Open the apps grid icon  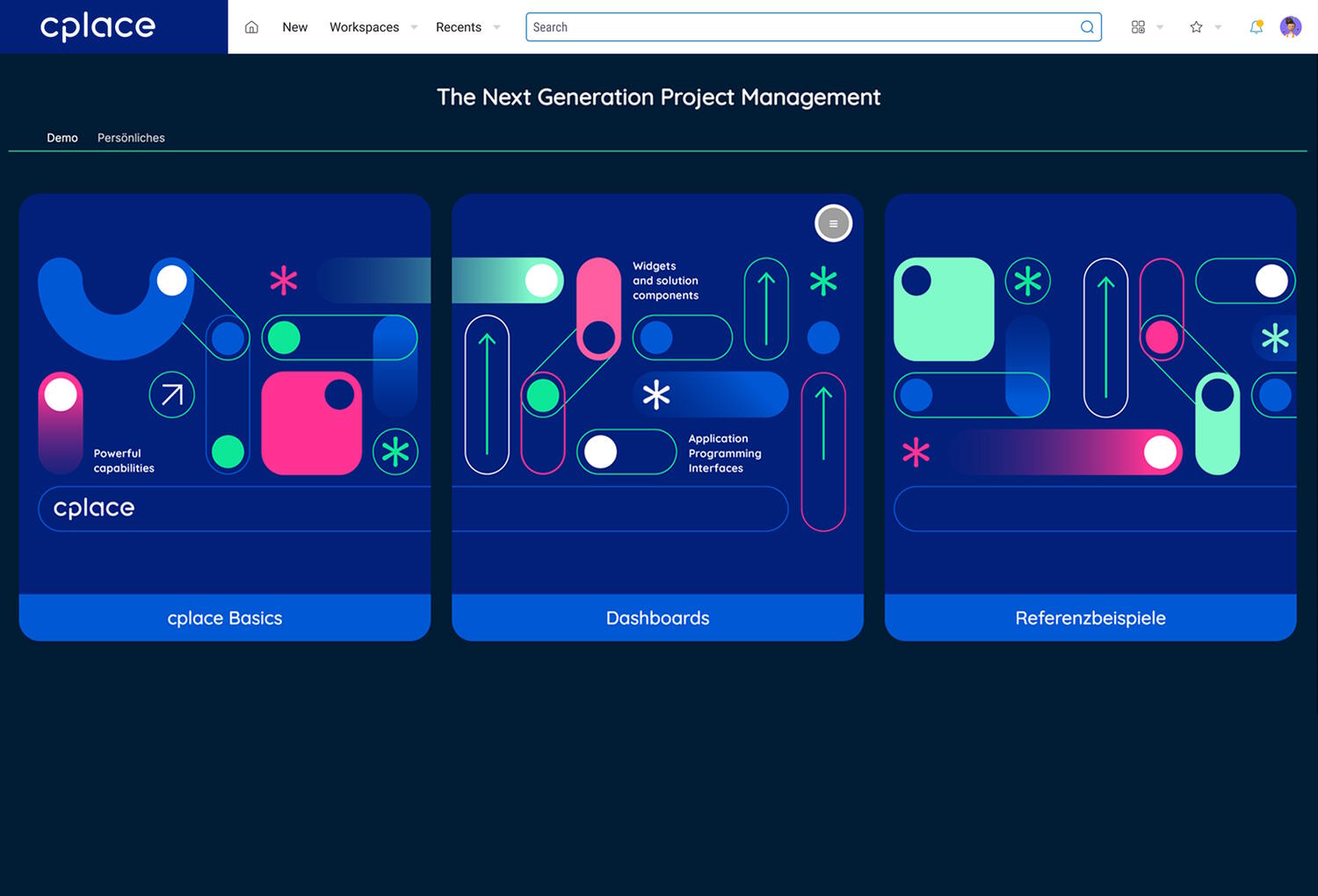pyautogui.click(x=1138, y=27)
